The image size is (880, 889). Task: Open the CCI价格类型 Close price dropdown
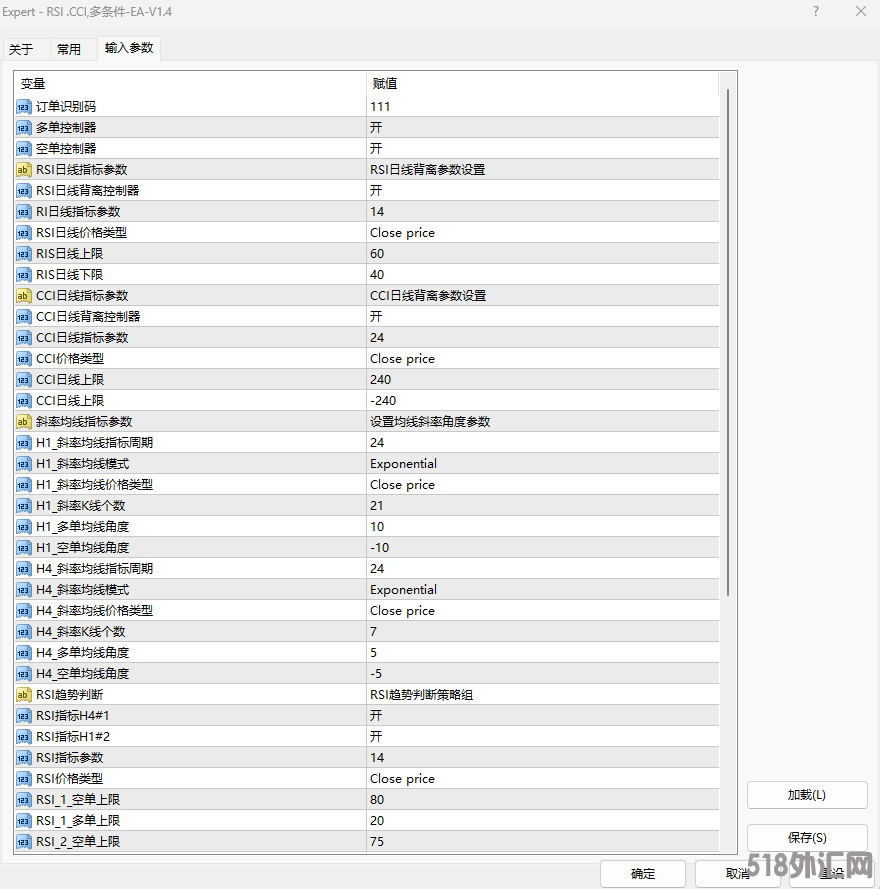(x=543, y=358)
